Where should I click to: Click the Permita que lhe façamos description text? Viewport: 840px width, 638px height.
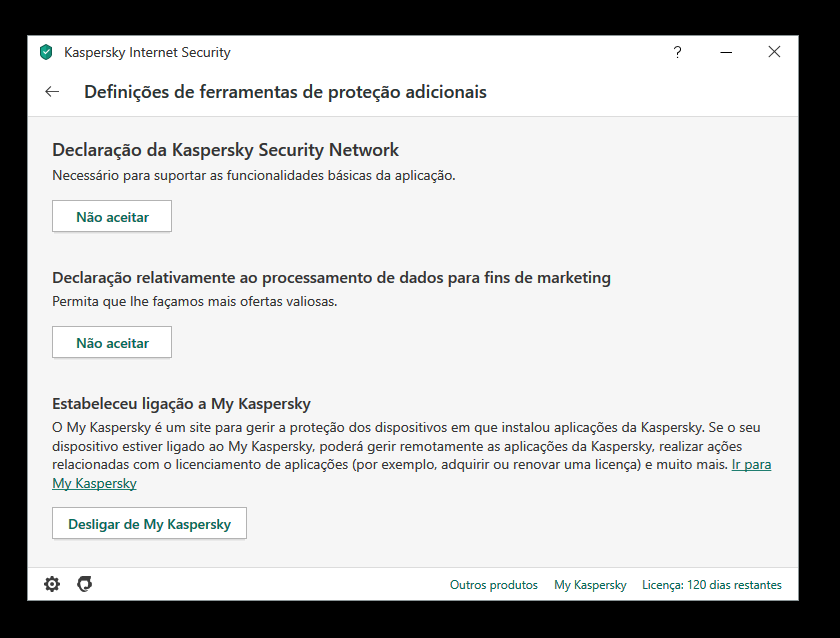[x=194, y=301]
